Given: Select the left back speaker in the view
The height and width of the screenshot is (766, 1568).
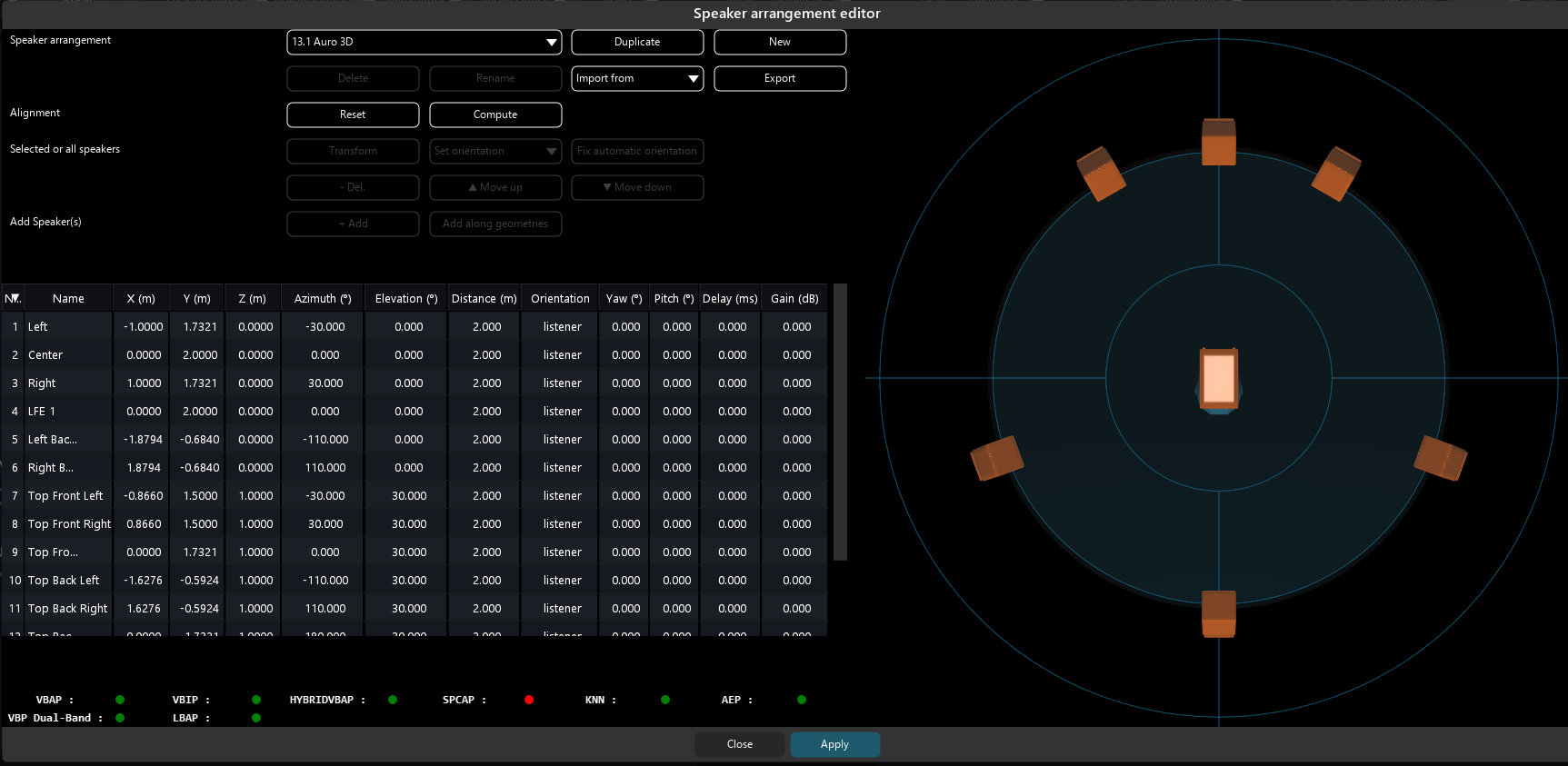Looking at the screenshot, I should [997, 458].
